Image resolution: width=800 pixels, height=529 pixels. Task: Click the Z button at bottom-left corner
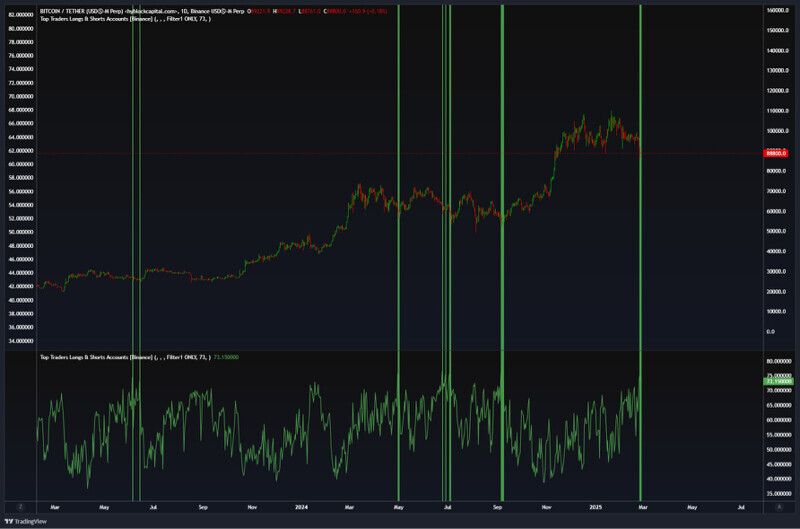[x=19, y=506]
